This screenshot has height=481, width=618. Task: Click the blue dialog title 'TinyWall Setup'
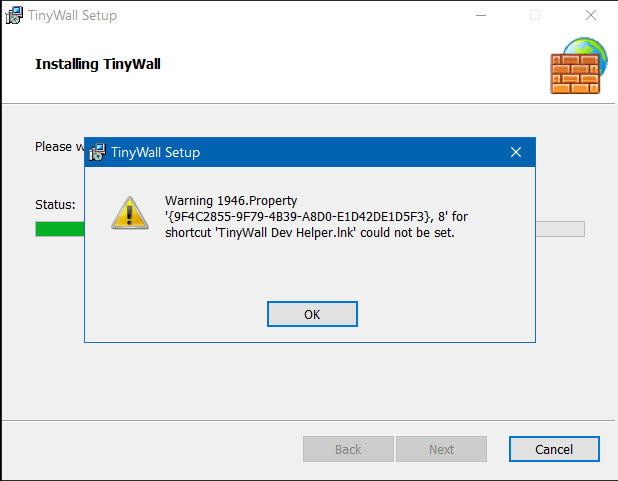[156, 152]
